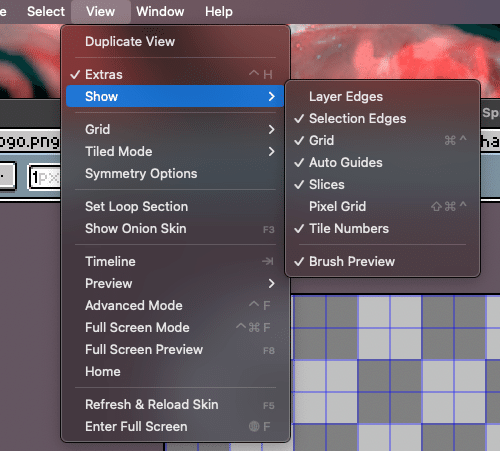Select Show Onion Skin entry
Screen dimensions: 500x451
coord(175,228)
